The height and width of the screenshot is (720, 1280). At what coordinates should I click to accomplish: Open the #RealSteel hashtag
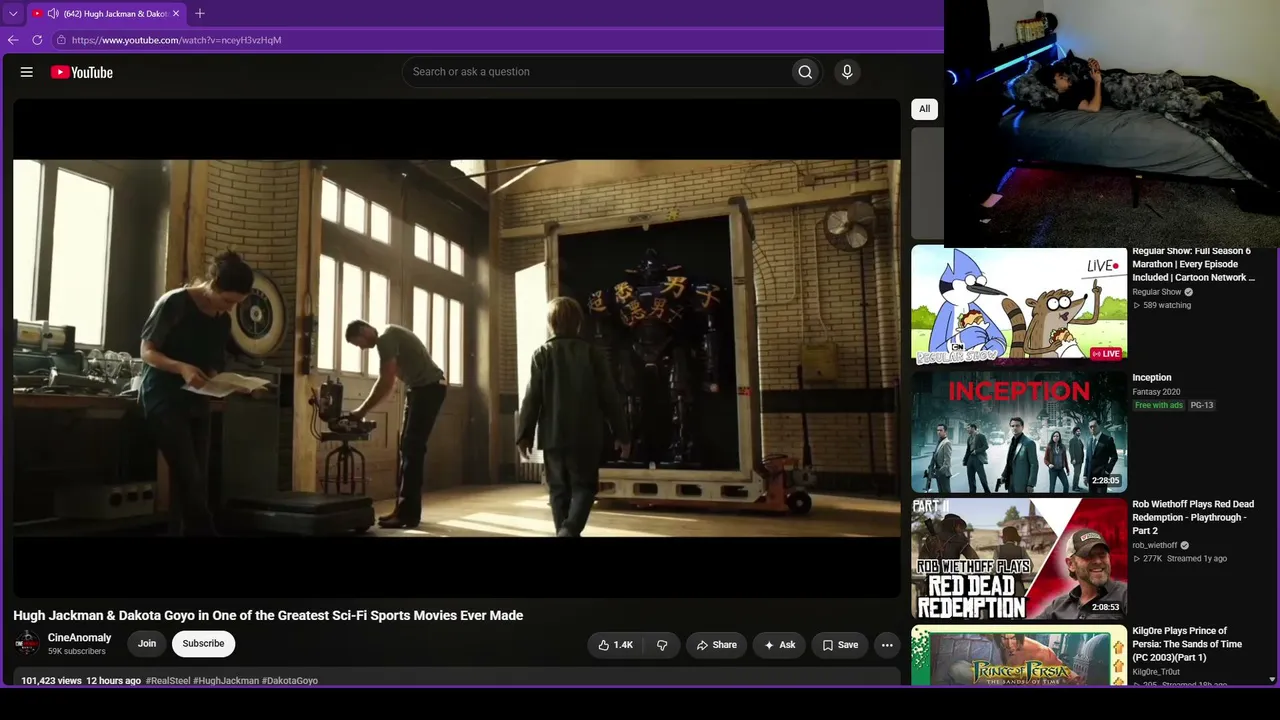(168, 681)
